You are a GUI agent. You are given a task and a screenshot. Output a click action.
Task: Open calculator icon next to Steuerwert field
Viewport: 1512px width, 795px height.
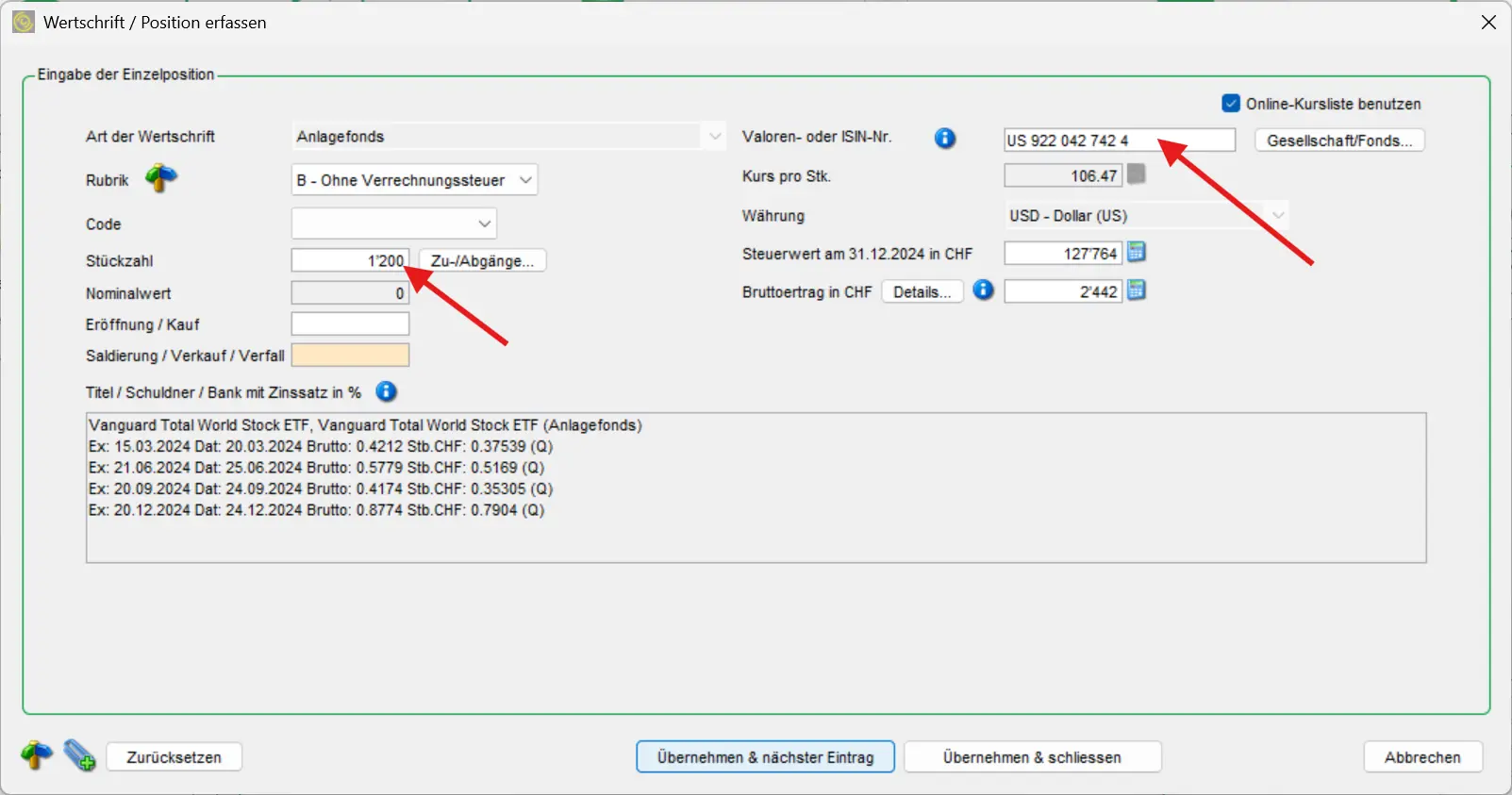[1137, 252]
